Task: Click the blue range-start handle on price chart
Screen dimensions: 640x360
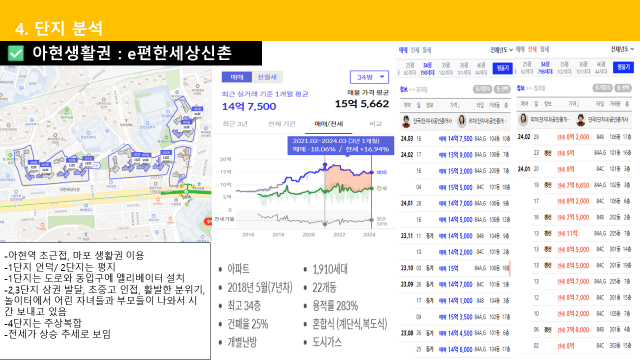Action: [x=325, y=165]
